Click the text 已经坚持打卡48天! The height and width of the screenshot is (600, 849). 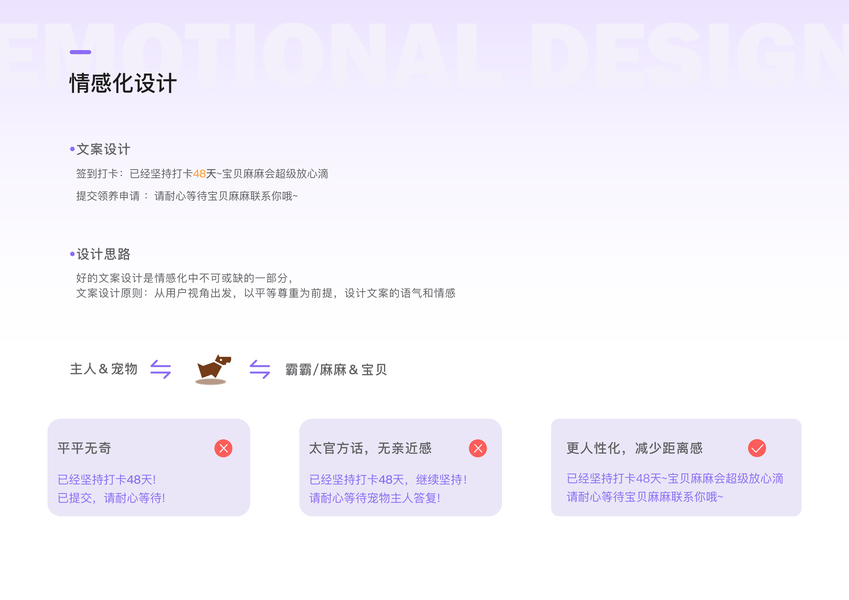tap(107, 480)
